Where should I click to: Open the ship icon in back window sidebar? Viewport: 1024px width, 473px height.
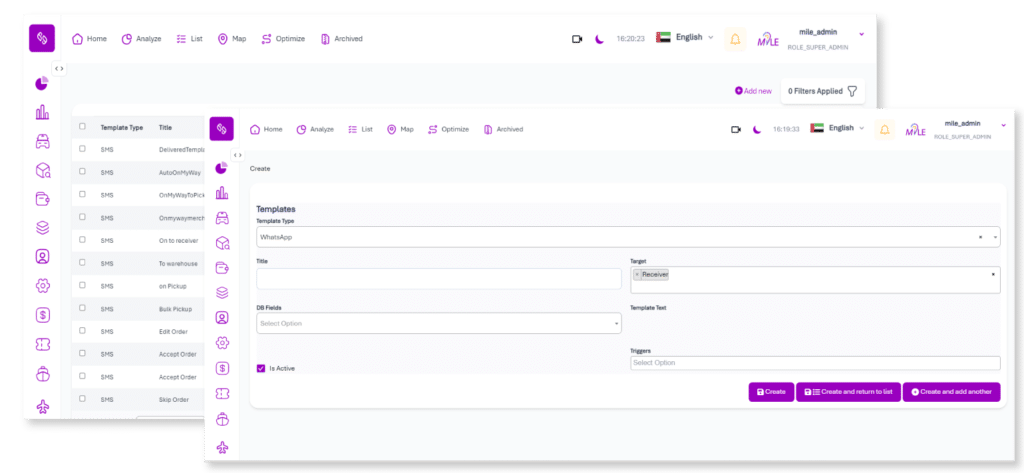point(42,374)
